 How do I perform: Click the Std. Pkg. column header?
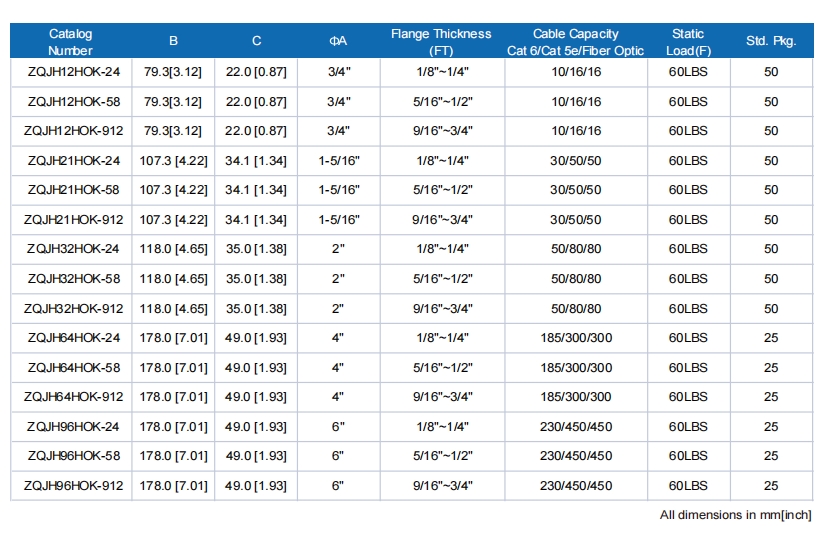[x=771, y=42]
